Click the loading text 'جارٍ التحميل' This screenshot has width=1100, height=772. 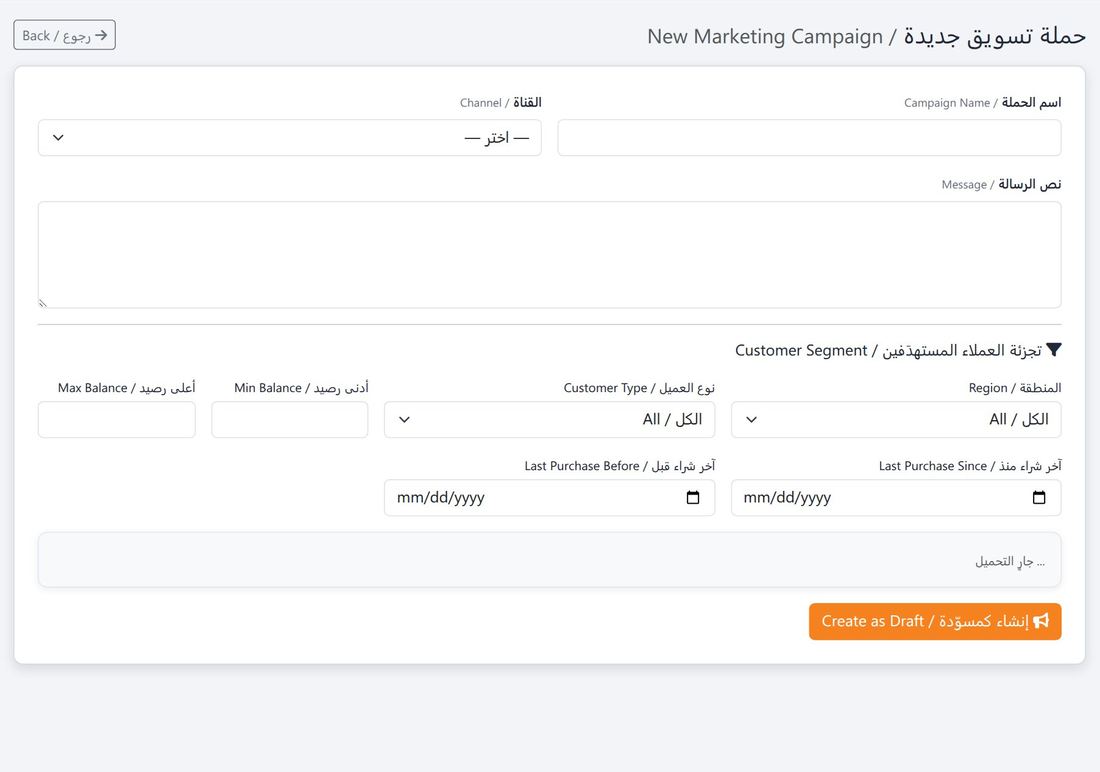[1010, 561]
